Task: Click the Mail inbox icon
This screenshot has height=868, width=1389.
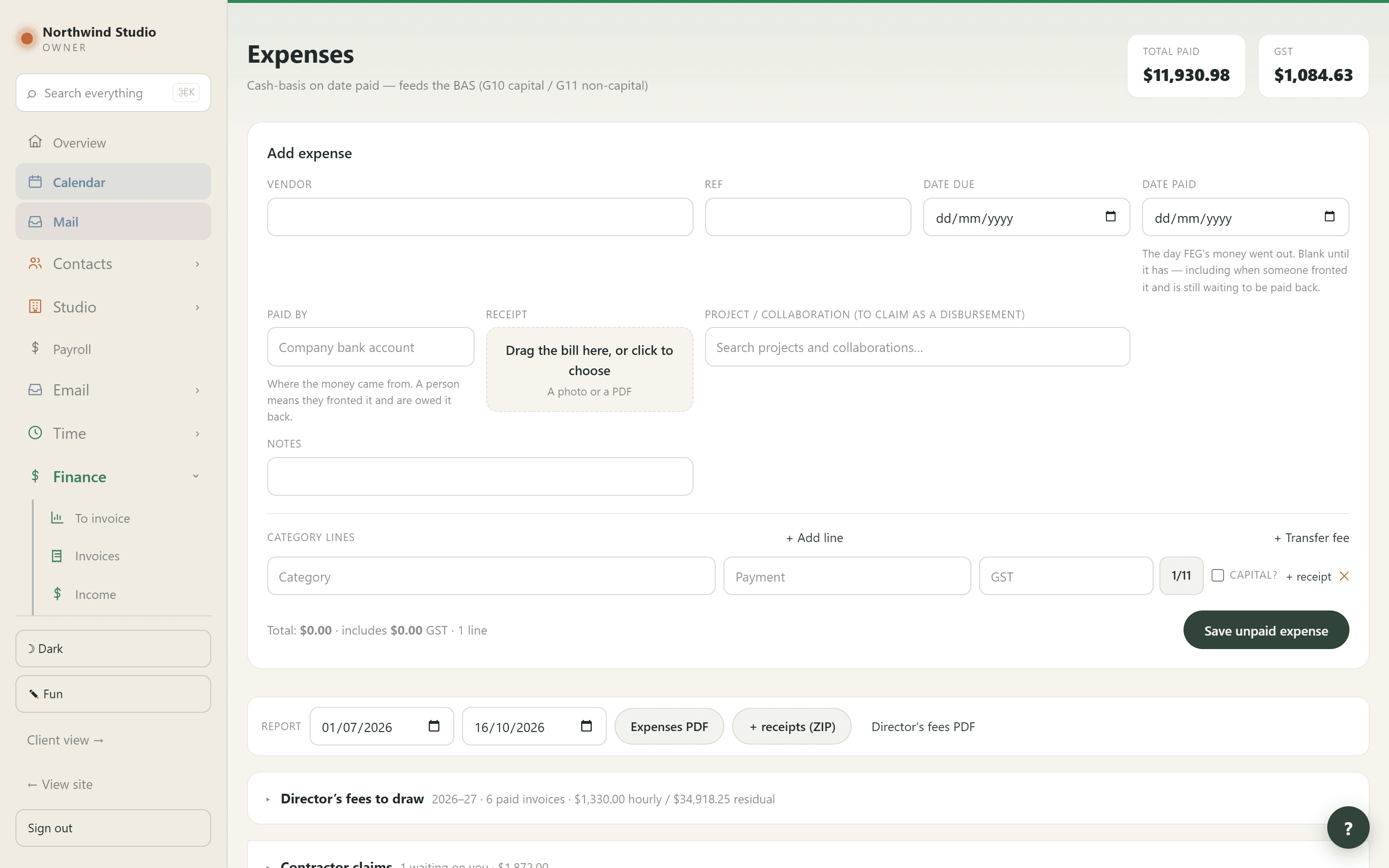Action: point(35,222)
